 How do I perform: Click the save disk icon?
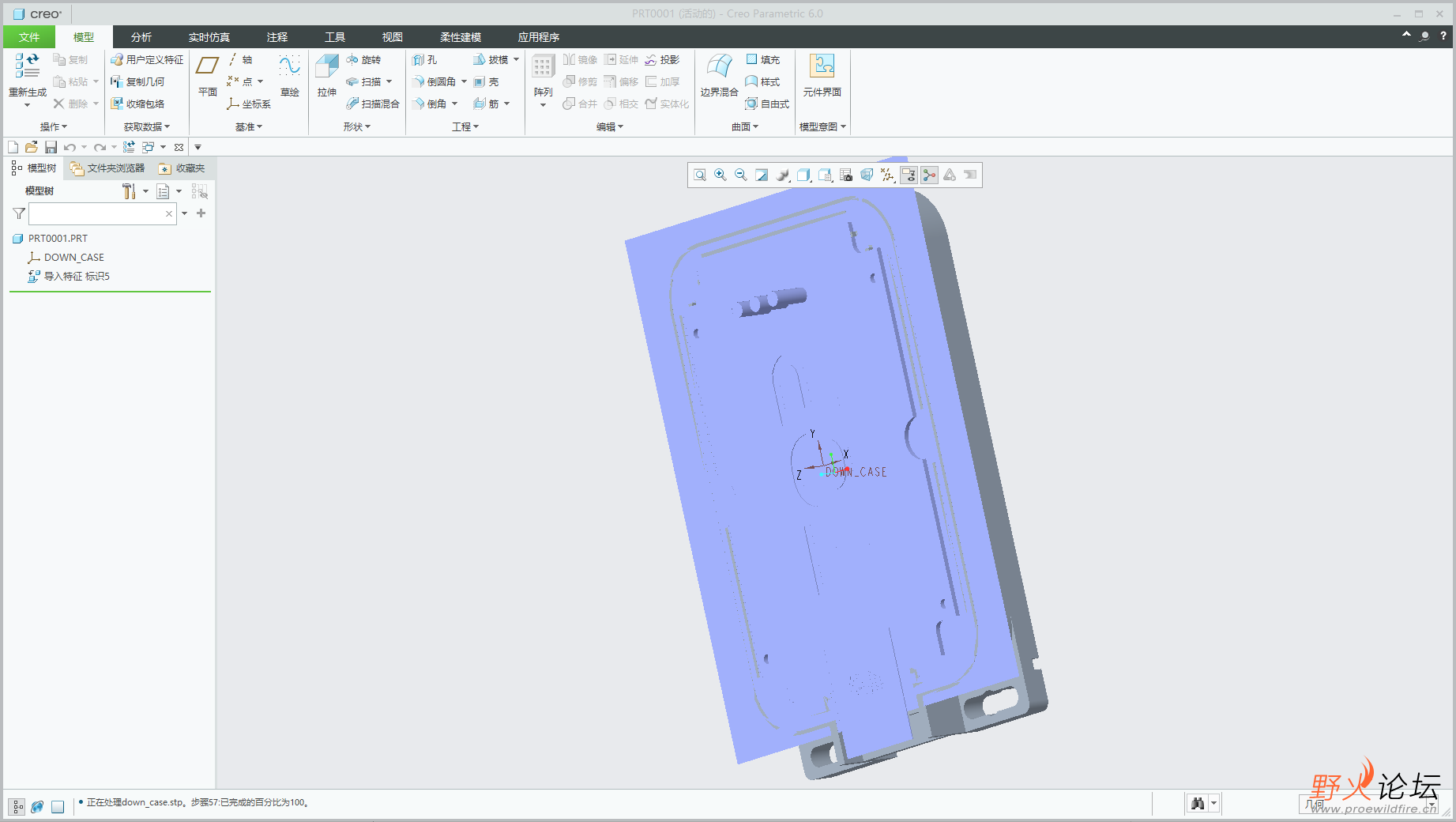[x=51, y=147]
